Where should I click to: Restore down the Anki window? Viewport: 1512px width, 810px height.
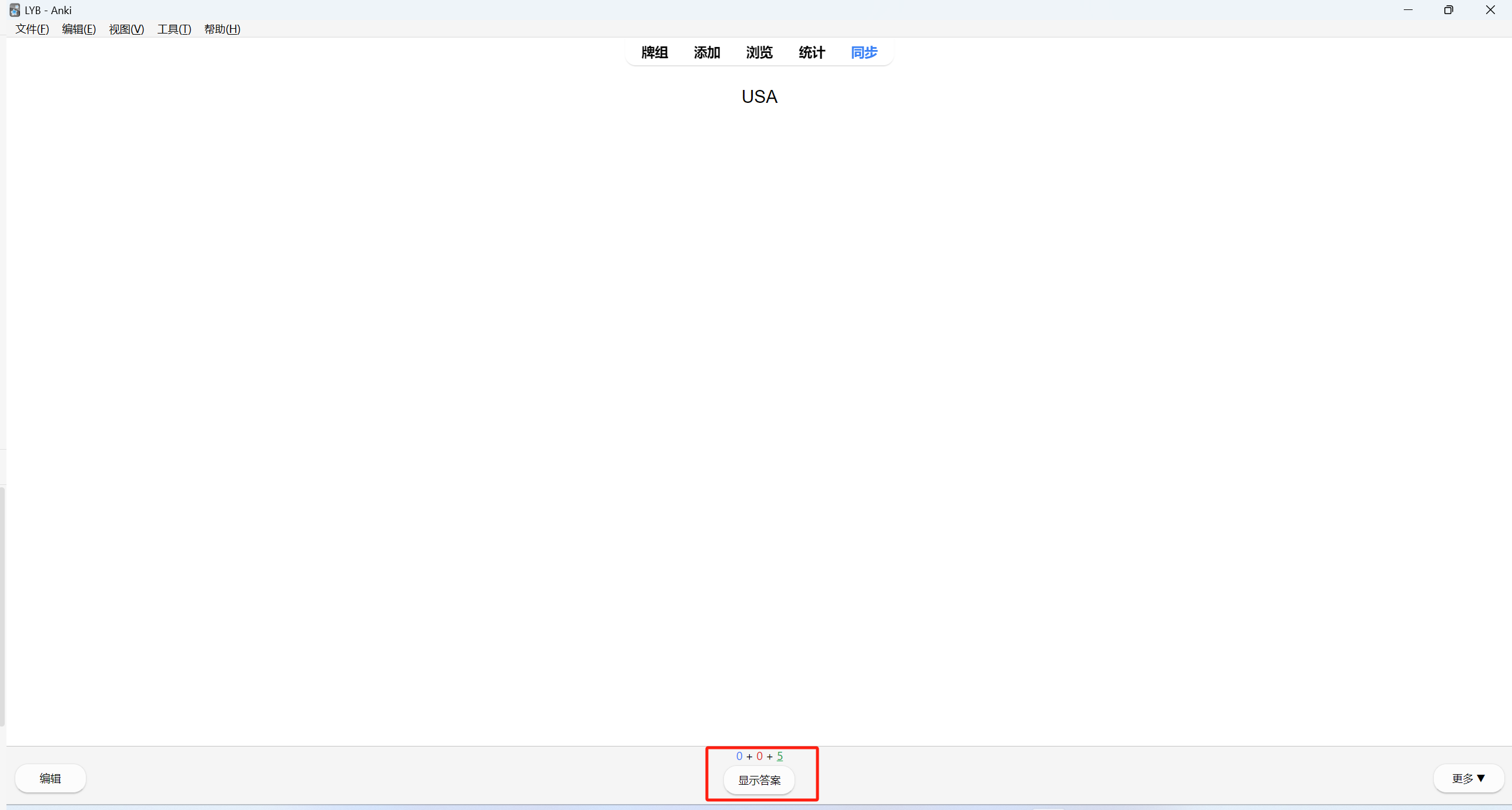1448,10
